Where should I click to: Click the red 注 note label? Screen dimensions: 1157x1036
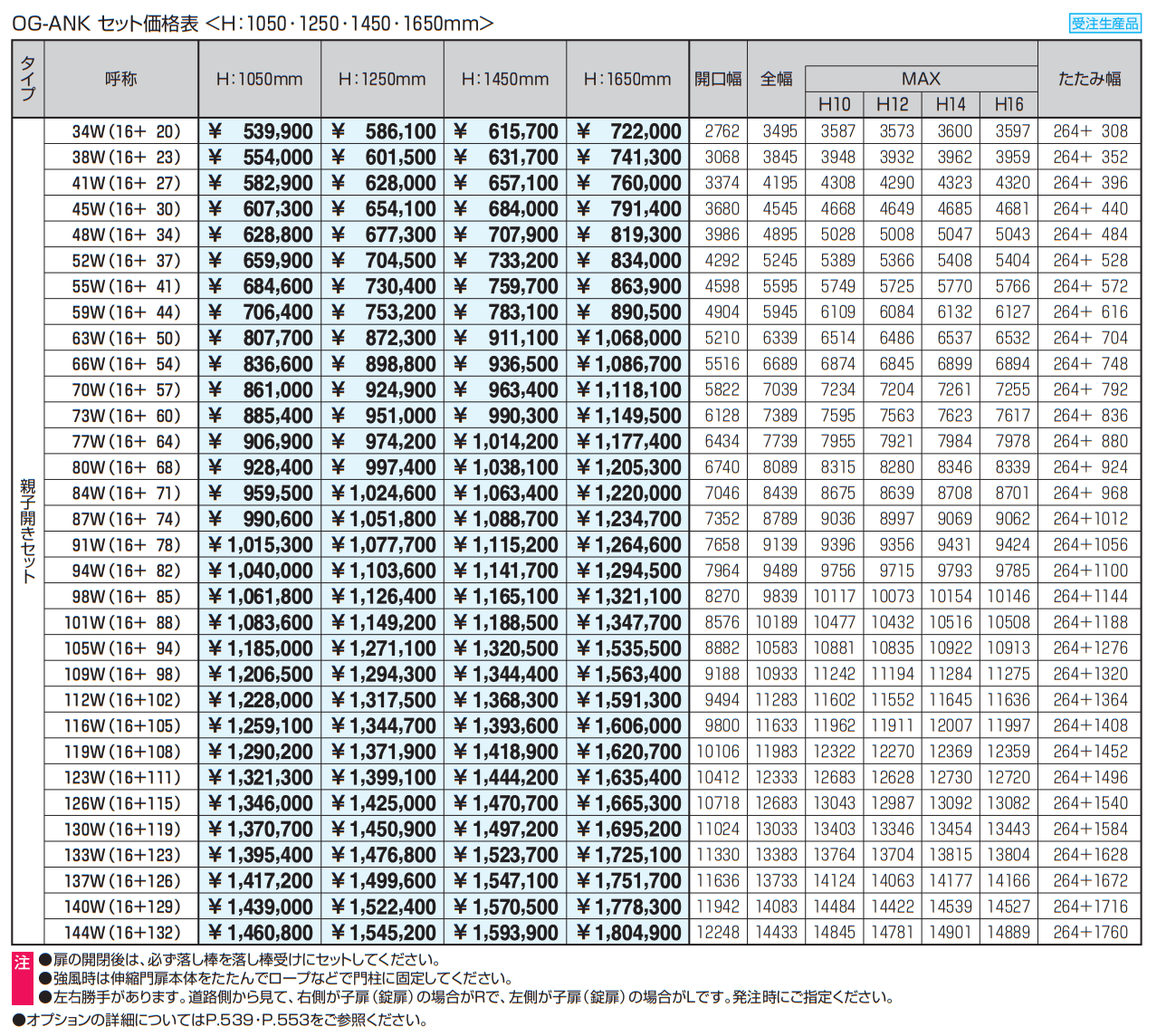click(22, 964)
